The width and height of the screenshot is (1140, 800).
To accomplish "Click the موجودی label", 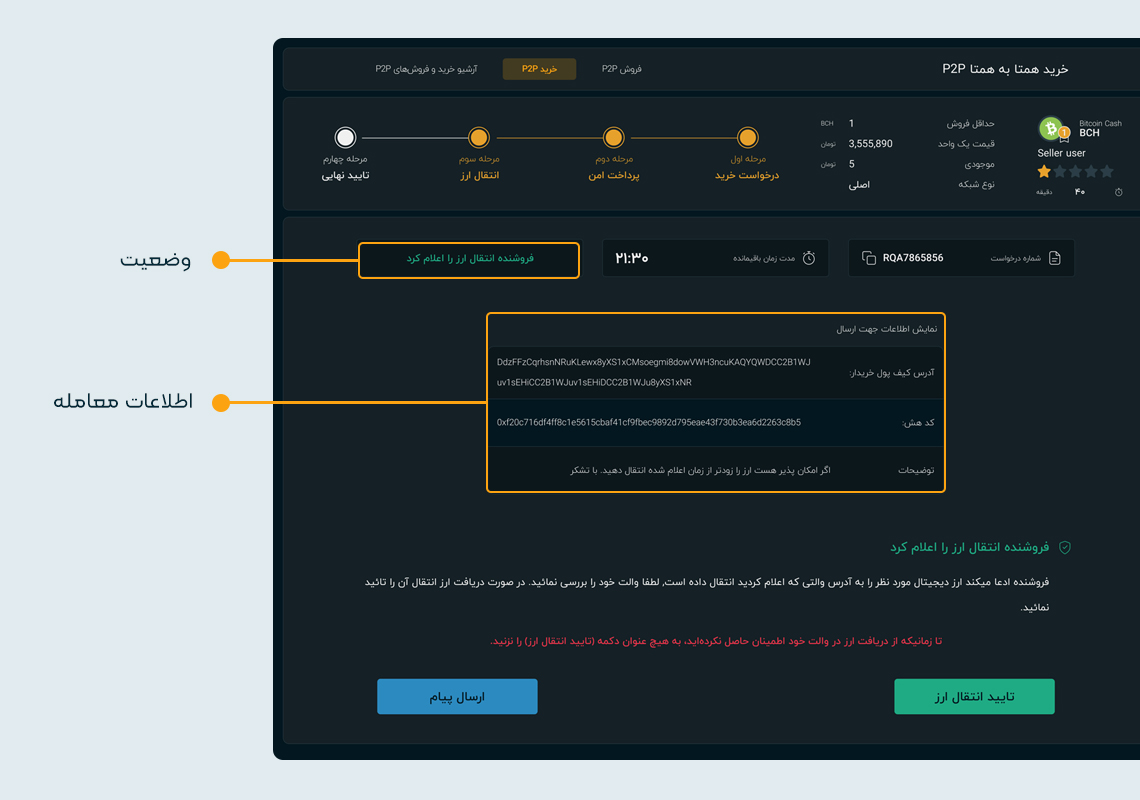I will click(979, 164).
